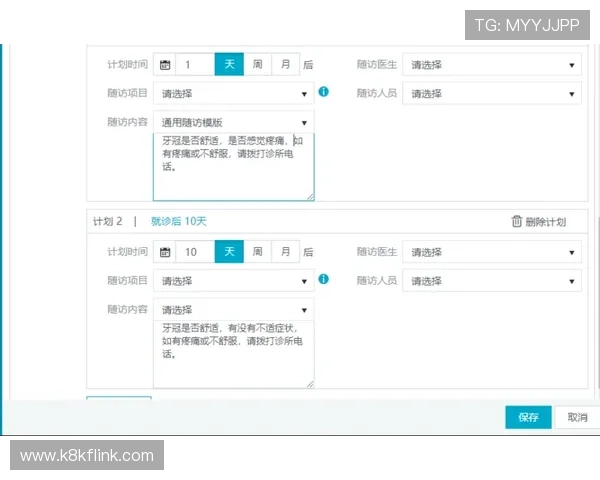Open the 通用随访模版 content dropdown
The width and height of the screenshot is (600, 480).
(233, 122)
